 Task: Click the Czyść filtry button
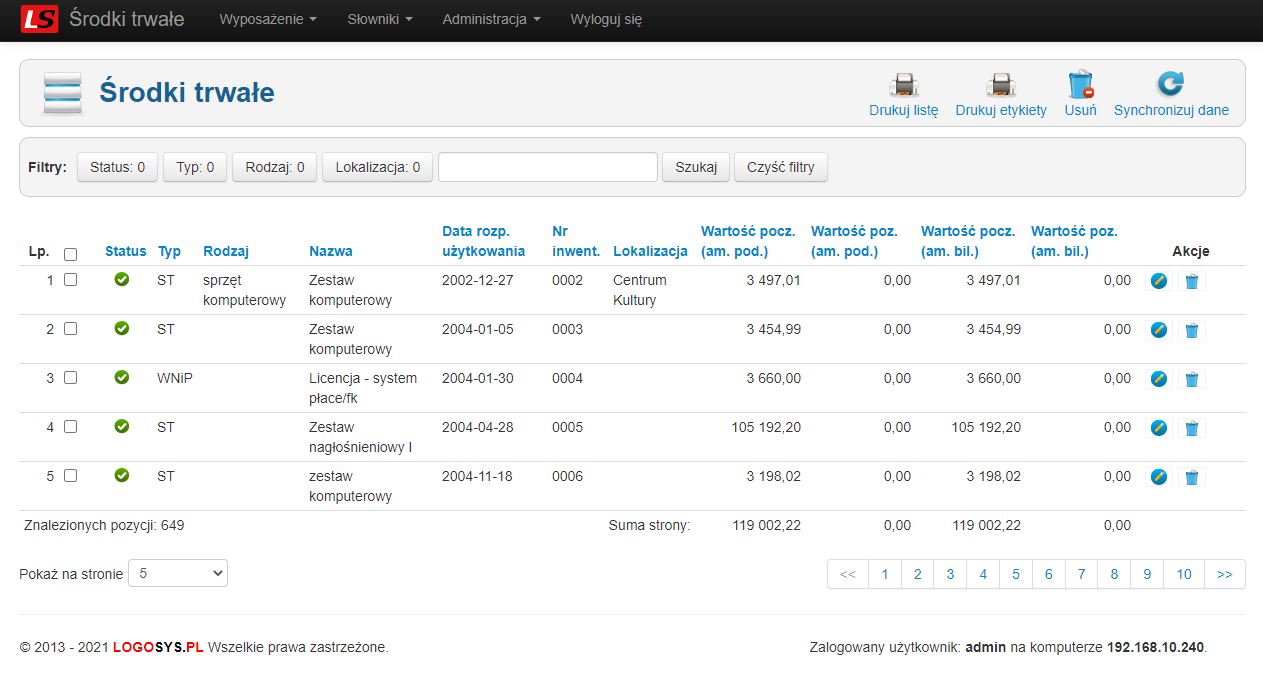pos(780,167)
